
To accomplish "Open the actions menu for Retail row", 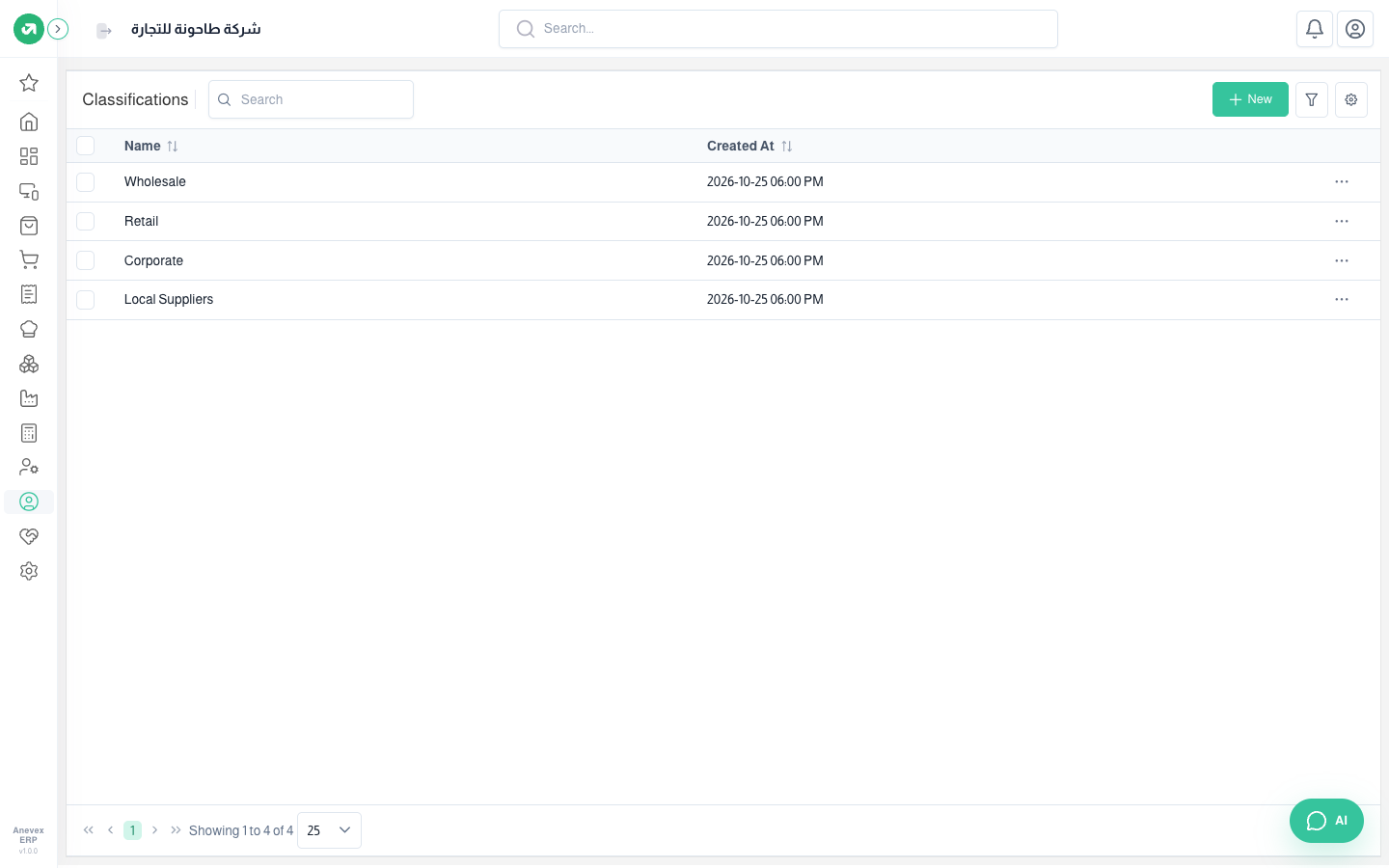I will point(1342,221).
